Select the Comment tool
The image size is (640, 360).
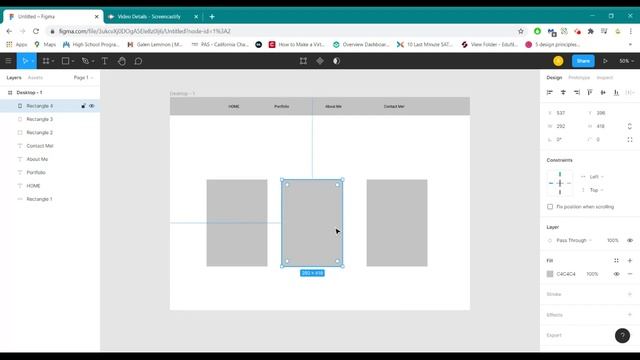[x=138, y=61]
